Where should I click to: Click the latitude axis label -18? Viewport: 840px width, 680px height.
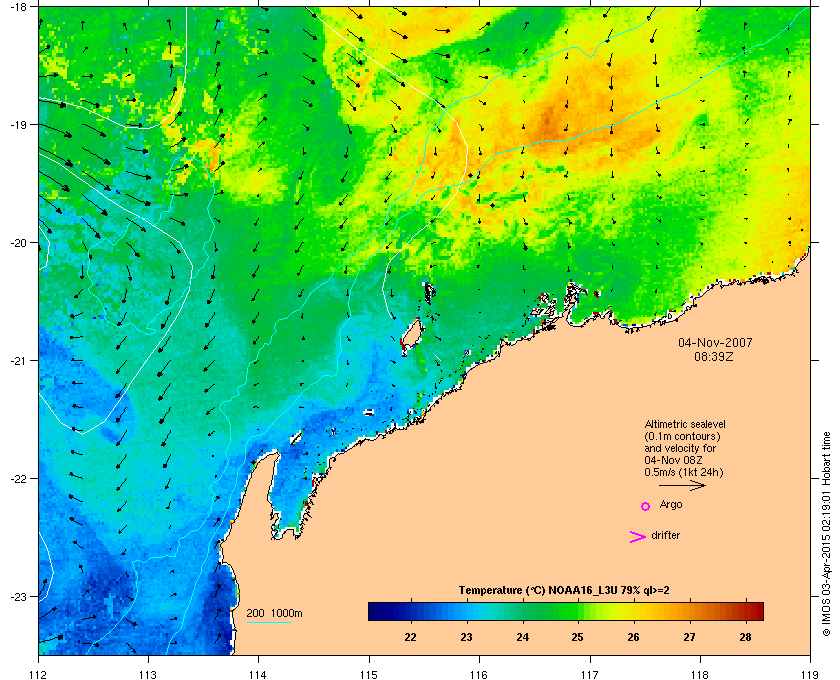pos(19,7)
